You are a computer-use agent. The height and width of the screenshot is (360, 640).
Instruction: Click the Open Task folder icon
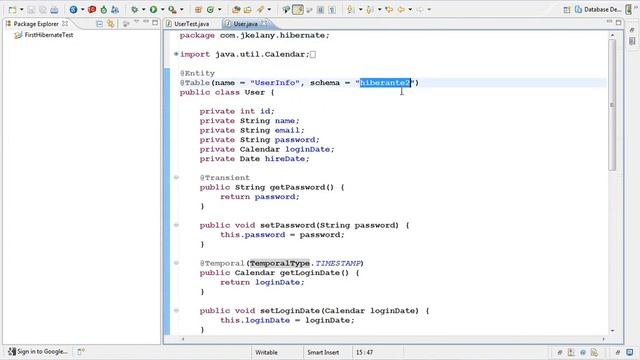(248, 9)
